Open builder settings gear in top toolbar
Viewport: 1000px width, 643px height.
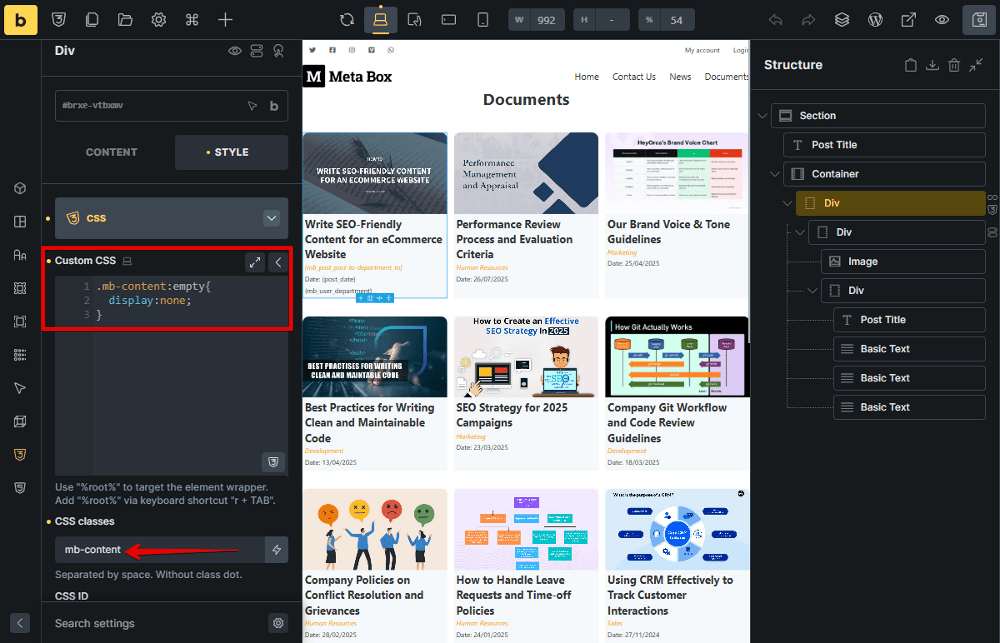[158, 19]
